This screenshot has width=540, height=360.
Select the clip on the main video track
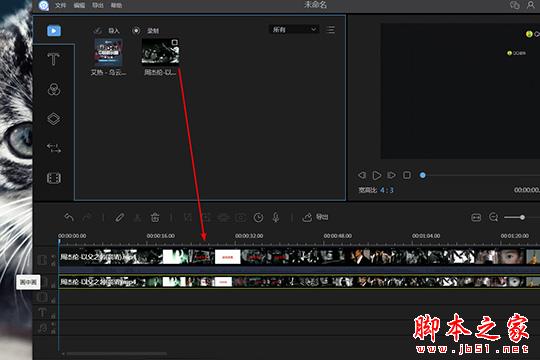pos(299,257)
